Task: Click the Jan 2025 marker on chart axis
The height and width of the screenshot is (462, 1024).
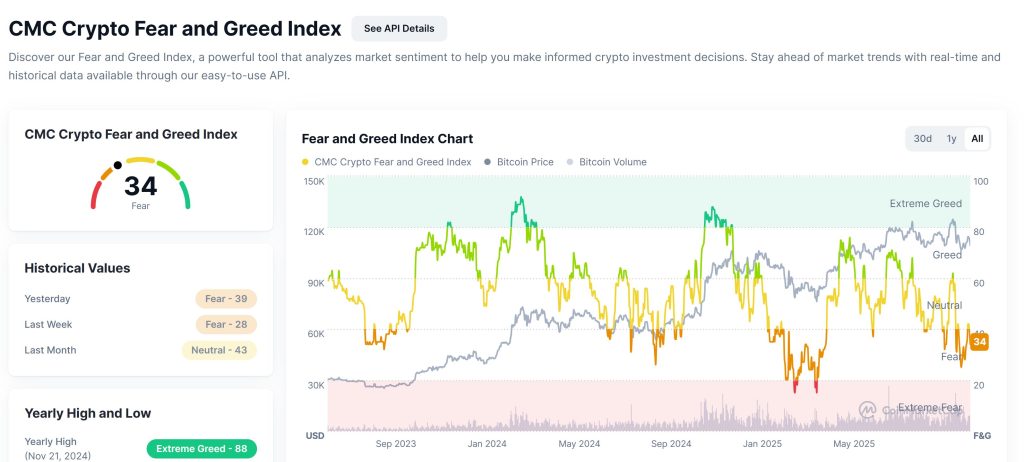Action: point(763,443)
